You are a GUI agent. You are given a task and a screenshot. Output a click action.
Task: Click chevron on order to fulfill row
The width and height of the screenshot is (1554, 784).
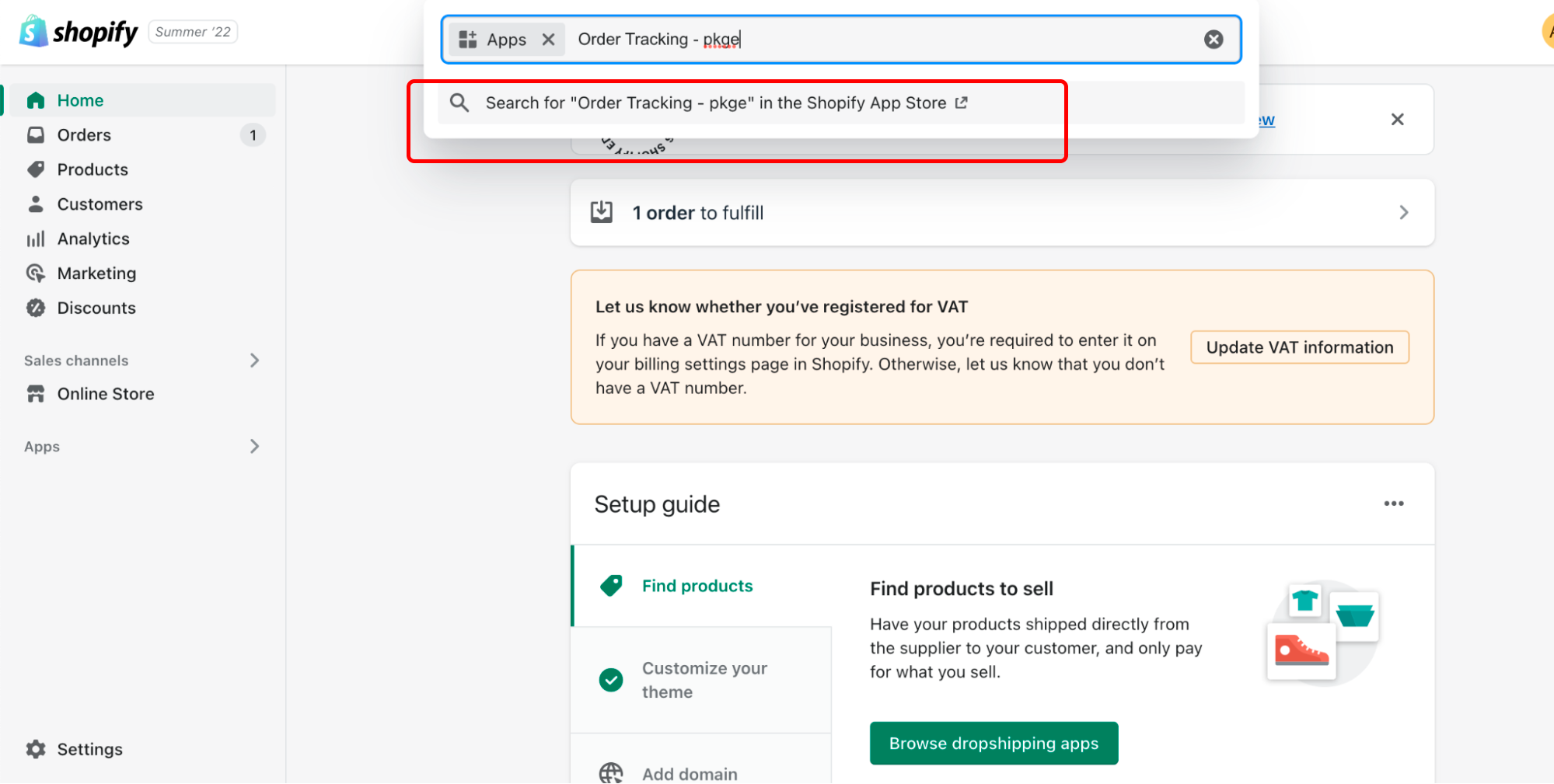(x=1404, y=213)
